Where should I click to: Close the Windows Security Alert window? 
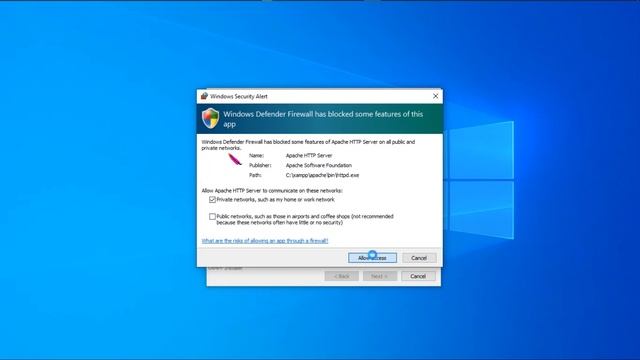pyautogui.click(x=436, y=96)
